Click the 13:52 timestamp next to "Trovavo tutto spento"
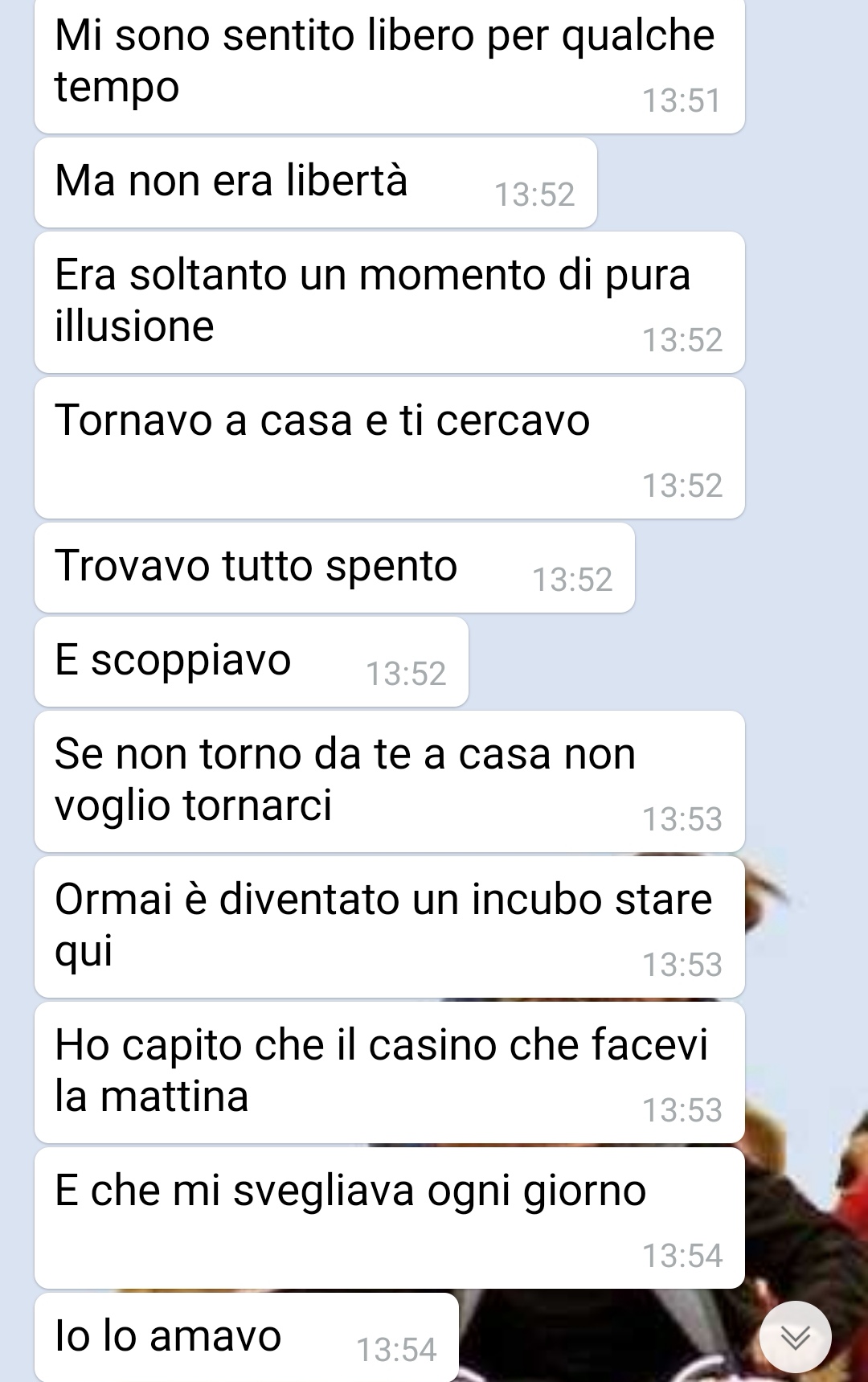The height and width of the screenshot is (1382, 868). click(572, 580)
